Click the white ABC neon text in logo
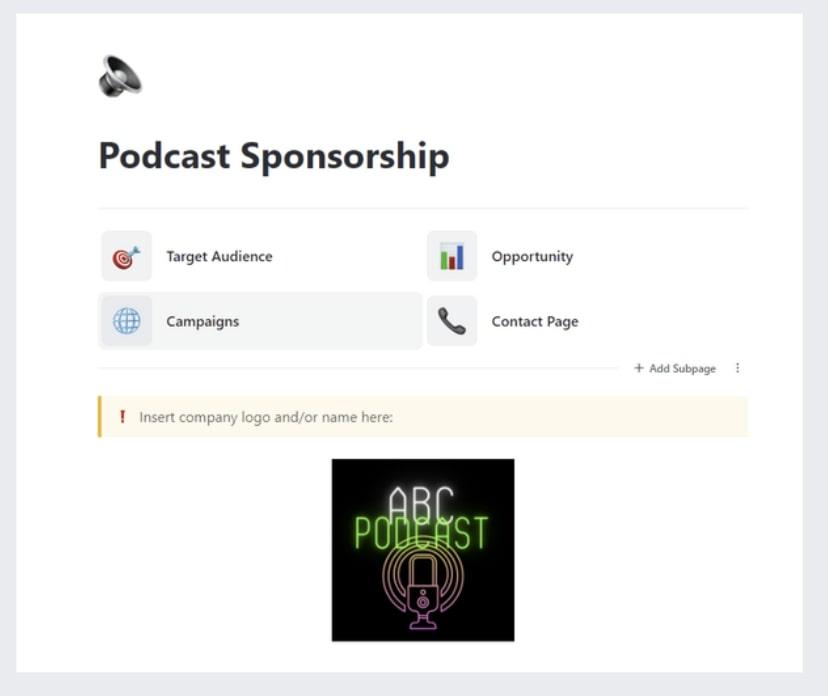 pyautogui.click(x=421, y=502)
